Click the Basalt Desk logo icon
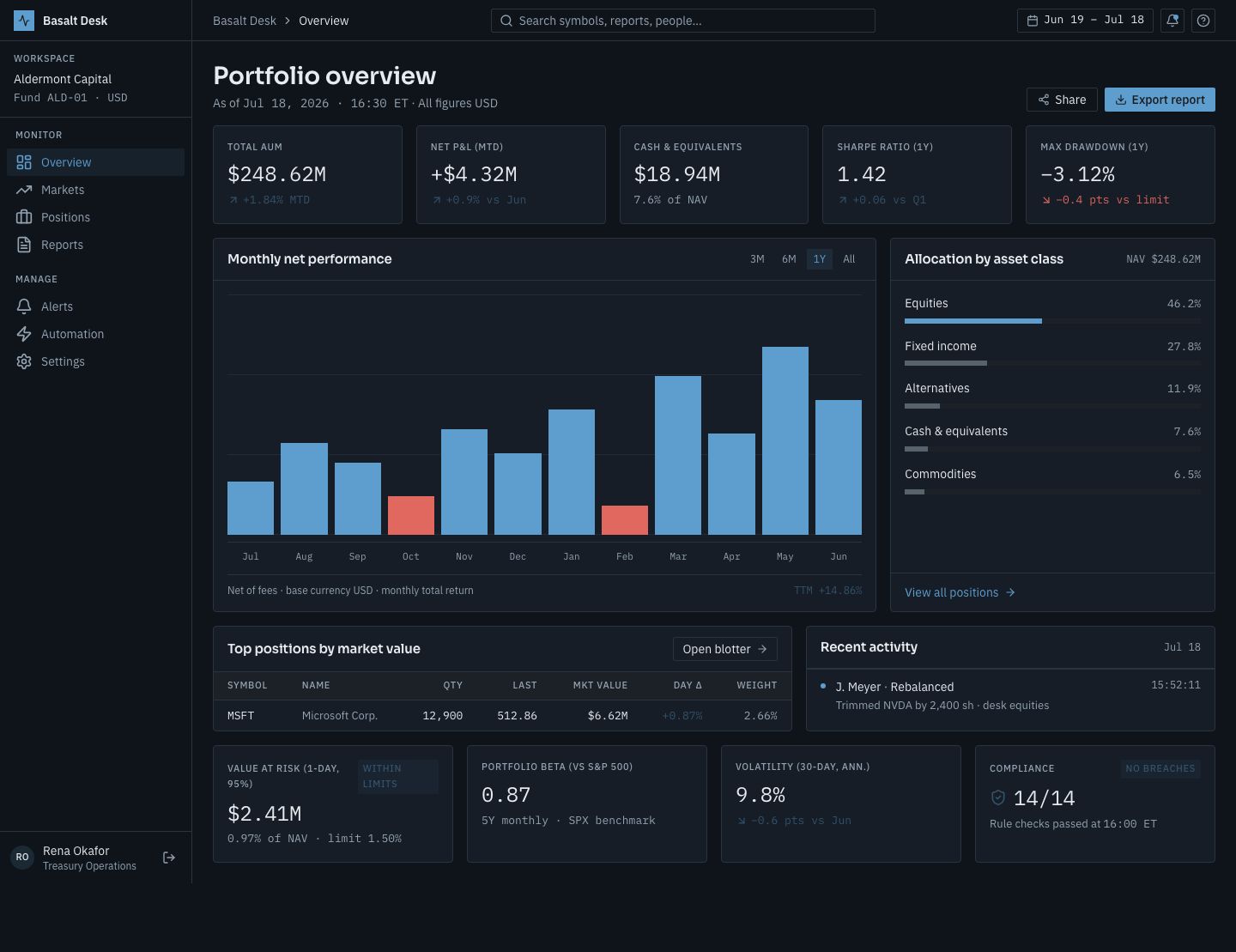1236x952 pixels. point(24,21)
